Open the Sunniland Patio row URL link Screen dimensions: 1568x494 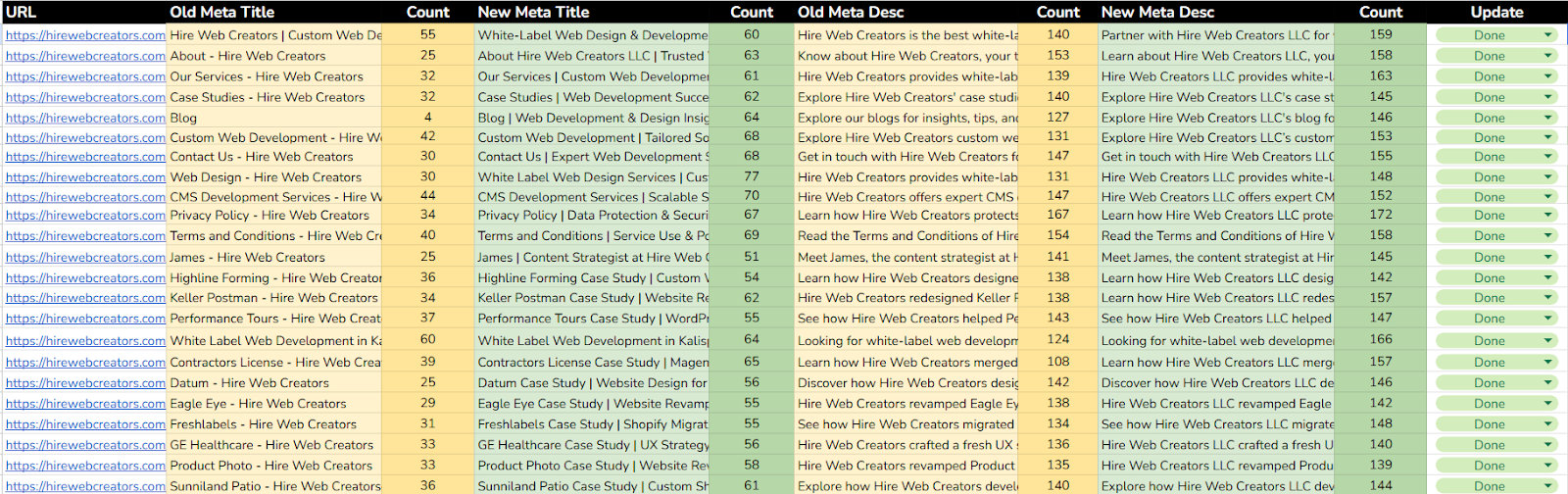click(85, 486)
